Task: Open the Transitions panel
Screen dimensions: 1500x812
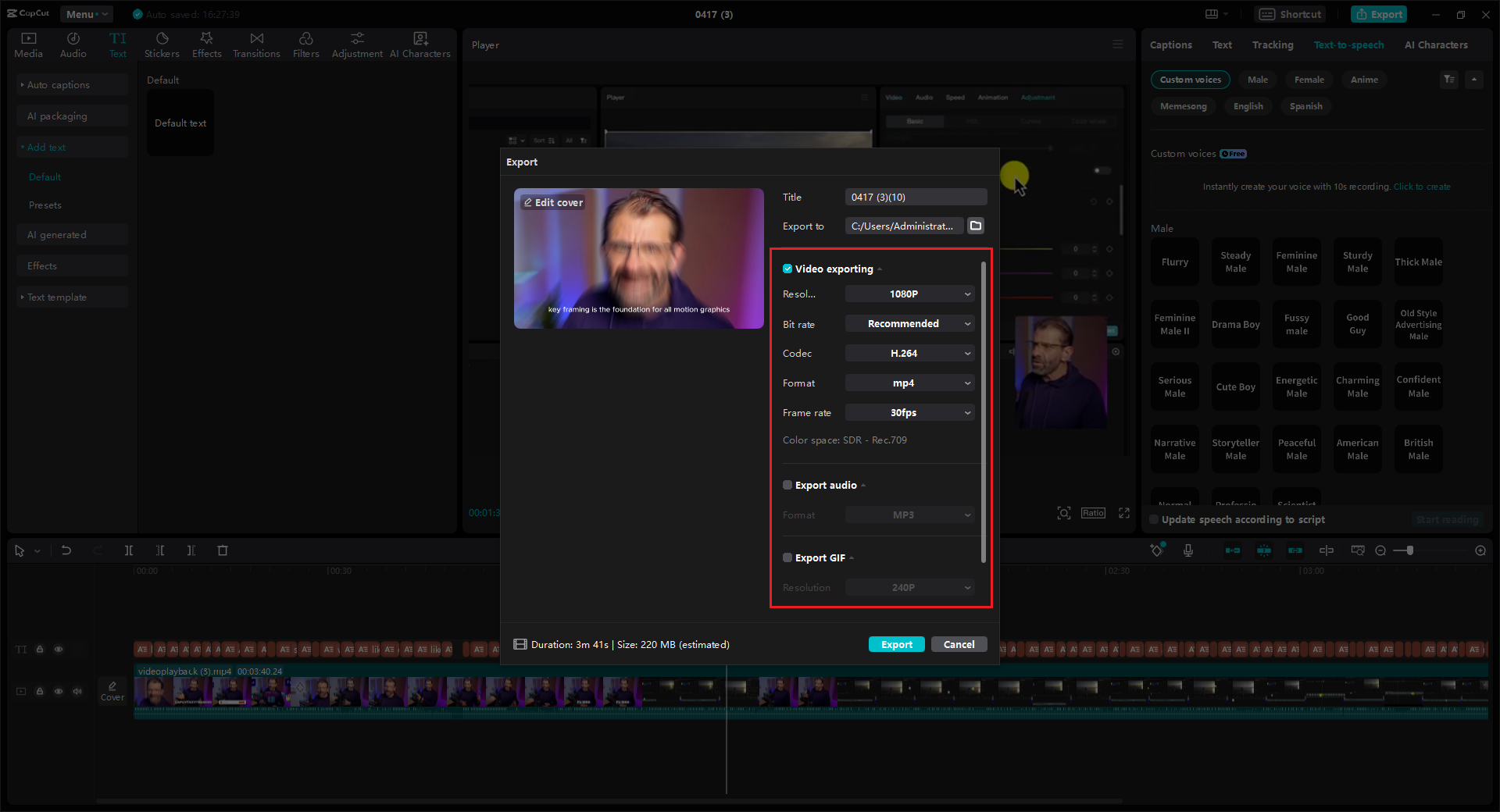Action: (256, 43)
